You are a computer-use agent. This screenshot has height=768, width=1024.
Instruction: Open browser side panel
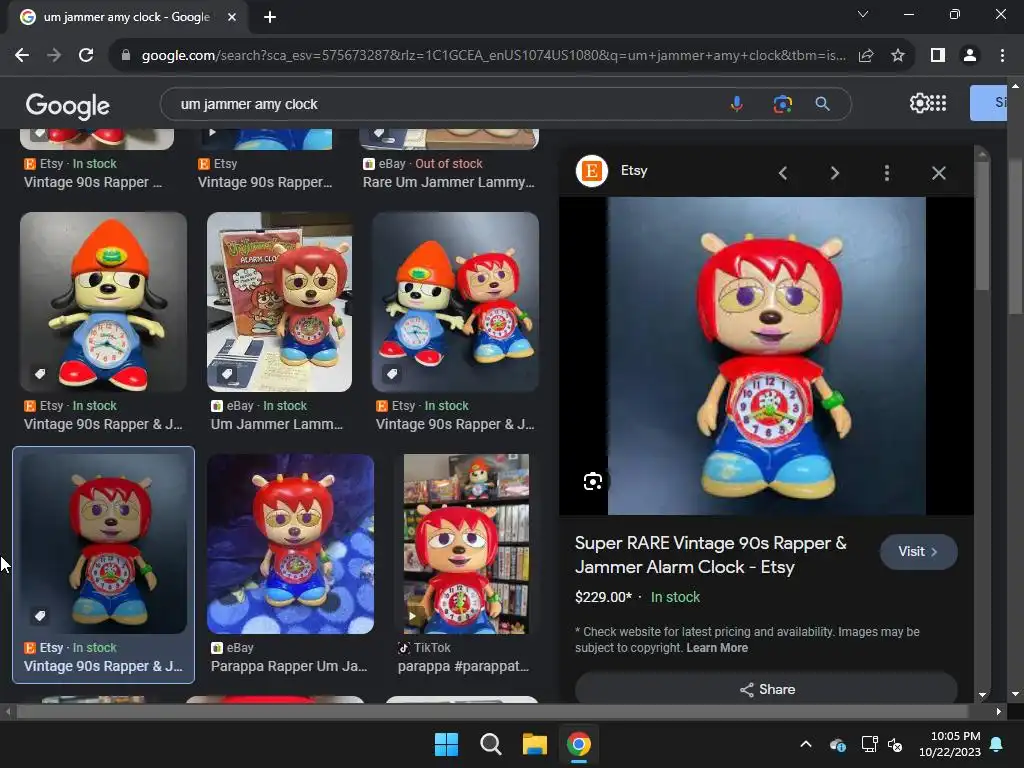pyautogui.click(x=938, y=56)
